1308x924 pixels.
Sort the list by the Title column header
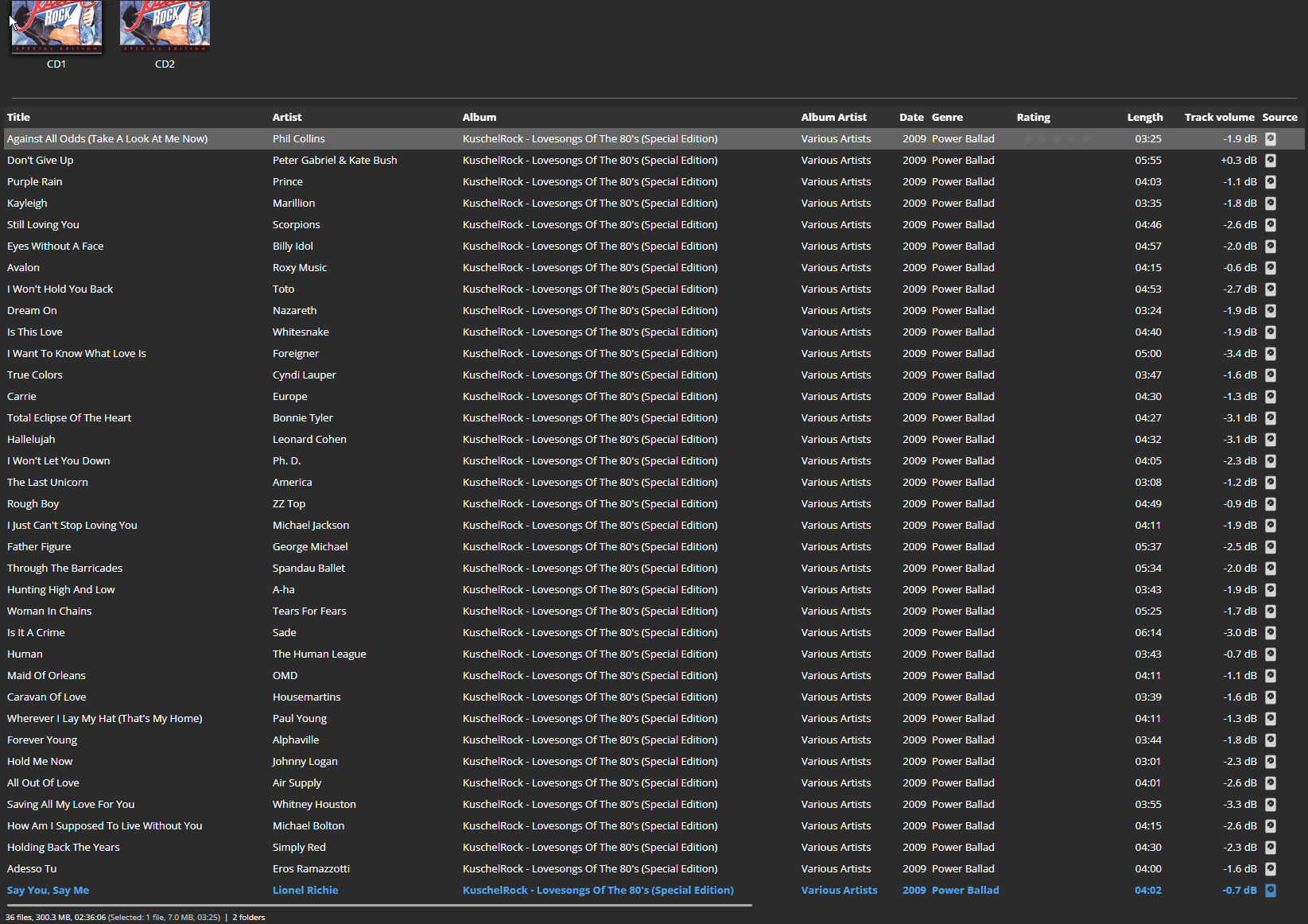point(18,117)
